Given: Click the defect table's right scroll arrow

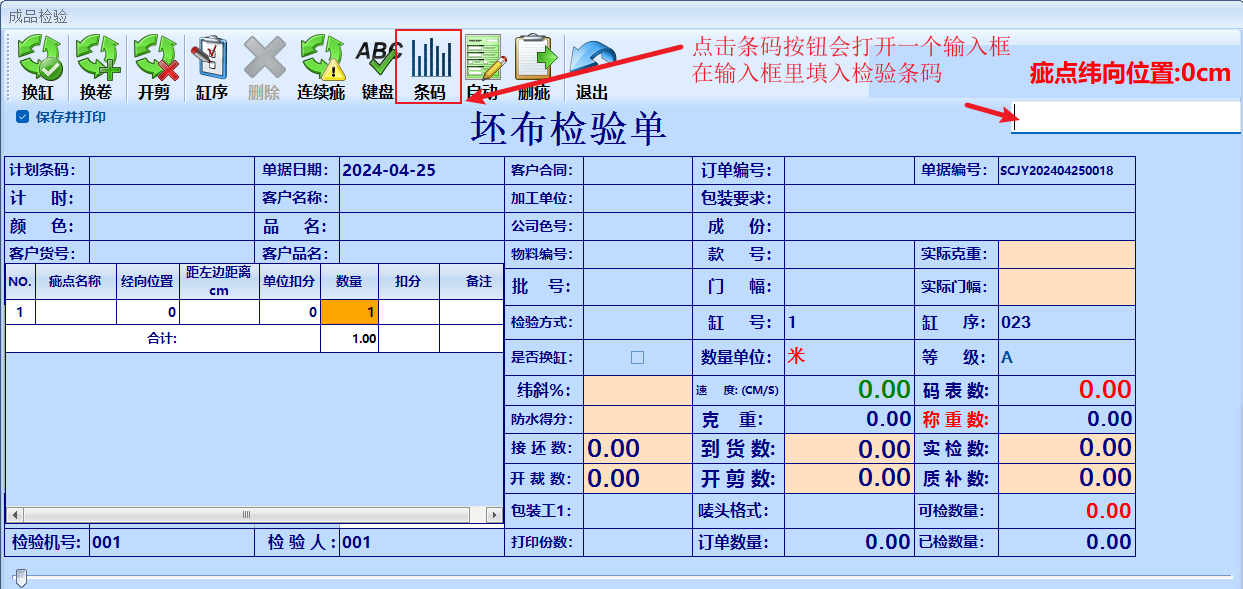Looking at the screenshot, I should (x=493, y=514).
